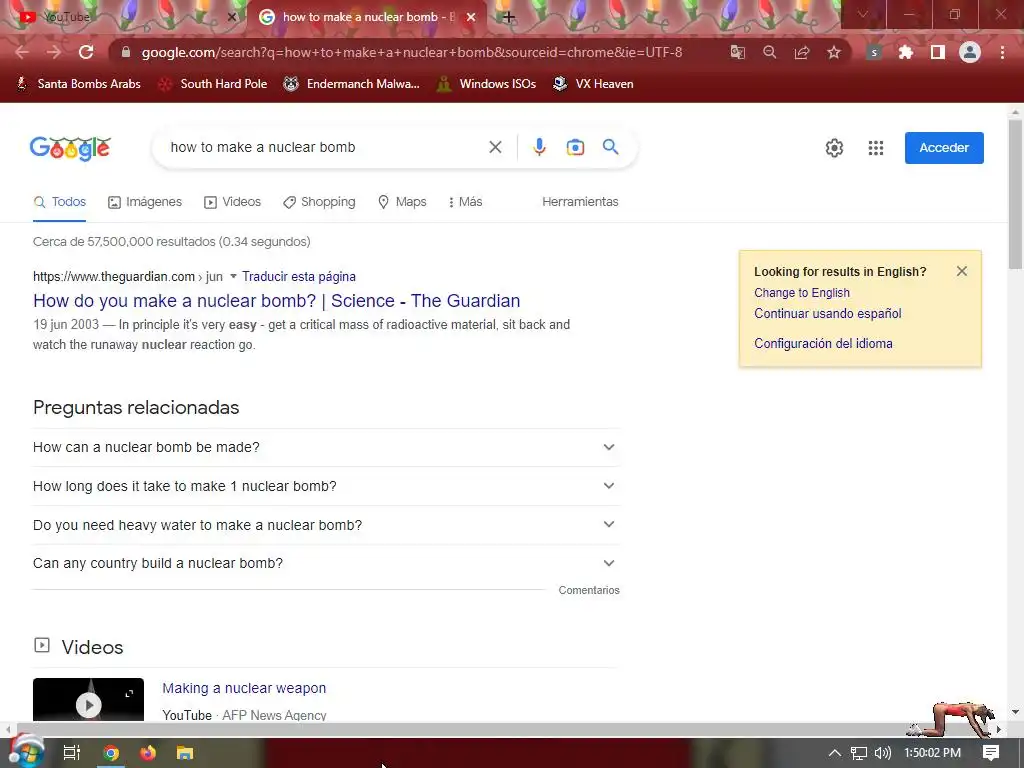Click the Acceder sign-in button

[x=944, y=148]
